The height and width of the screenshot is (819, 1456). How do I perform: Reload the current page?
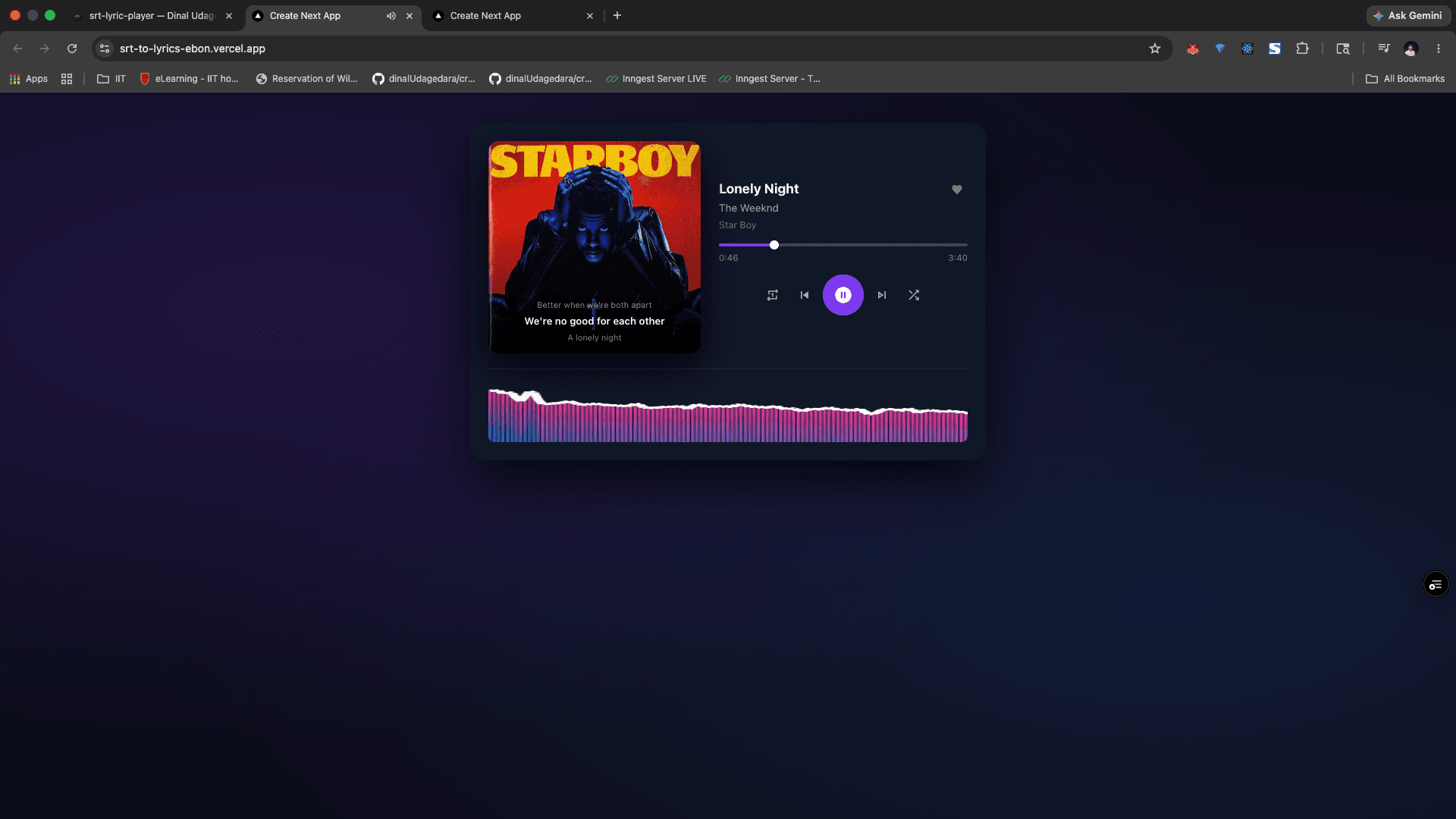click(x=72, y=49)
